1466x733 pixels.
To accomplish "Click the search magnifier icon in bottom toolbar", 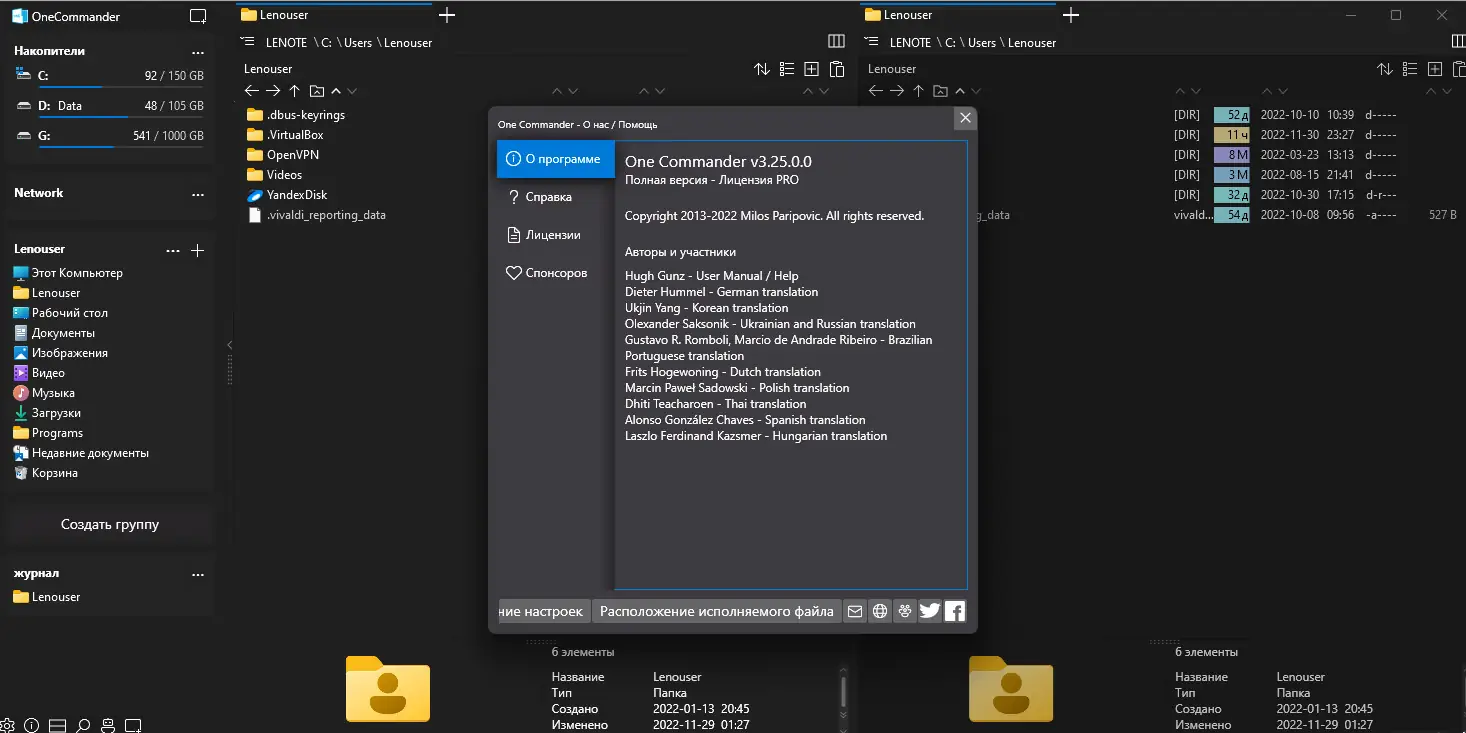I will tap(83, 725).
